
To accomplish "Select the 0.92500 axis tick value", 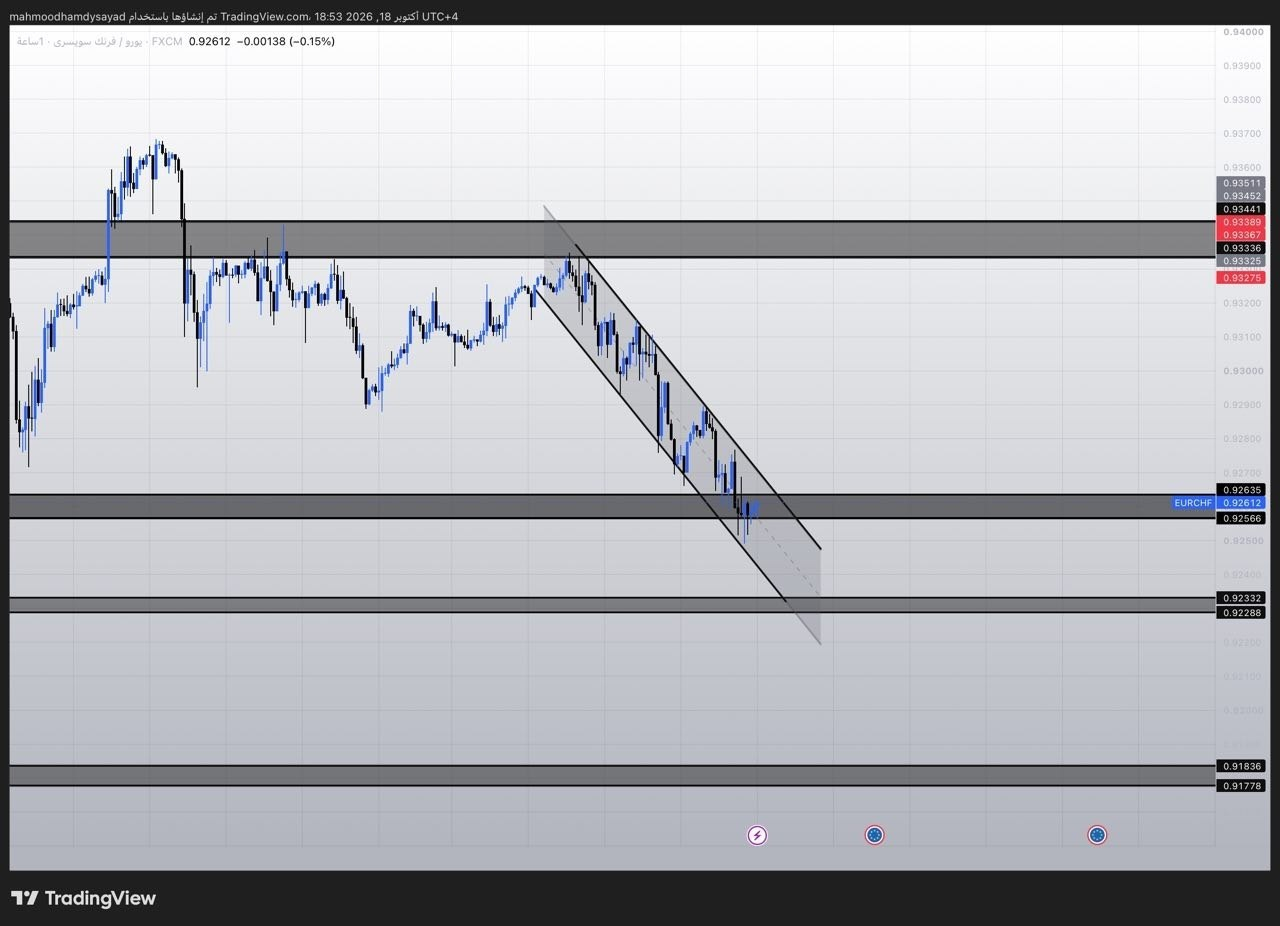I will click(x=1241, y=541).
